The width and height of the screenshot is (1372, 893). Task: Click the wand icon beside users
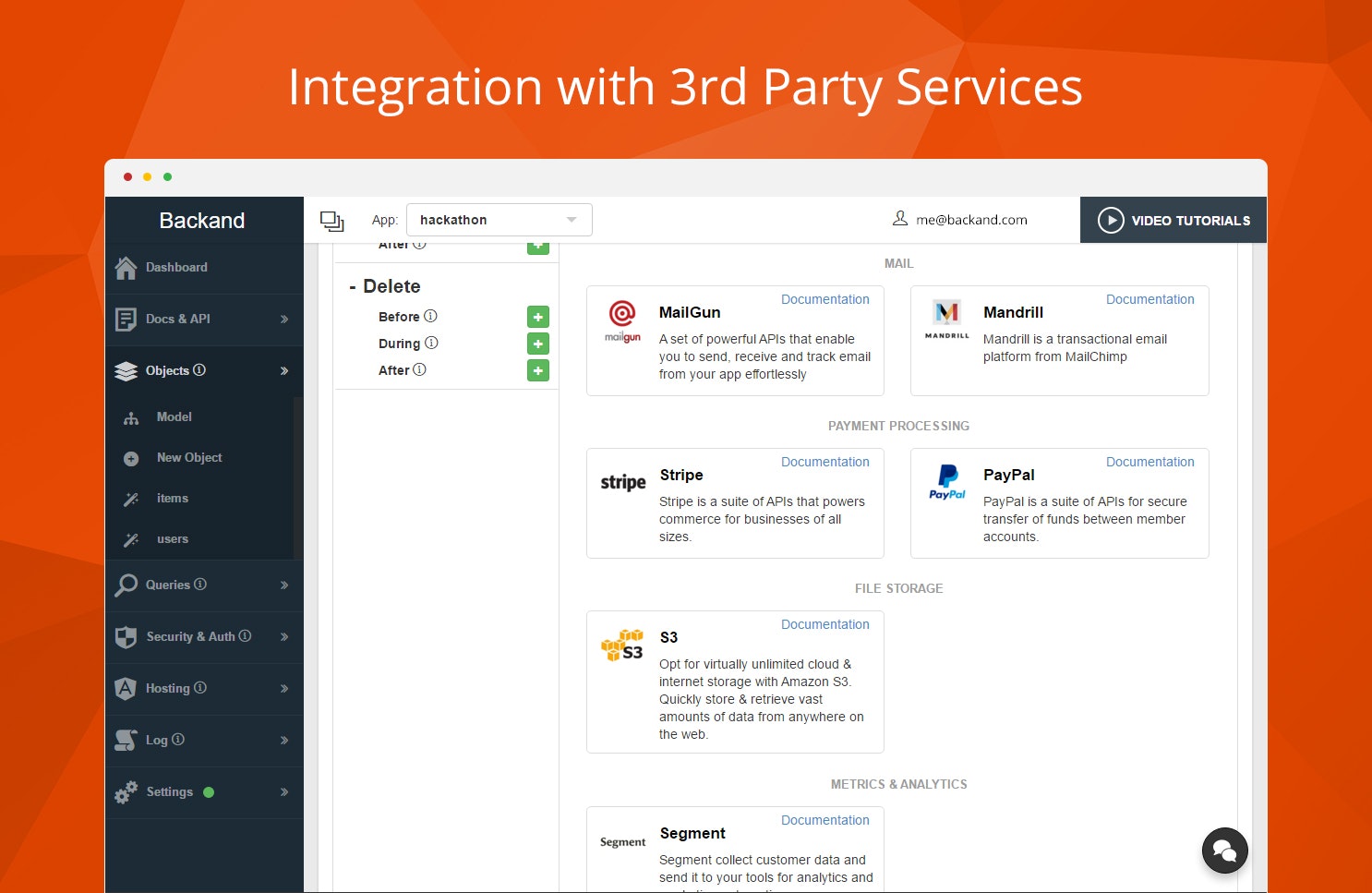point(131,540)
